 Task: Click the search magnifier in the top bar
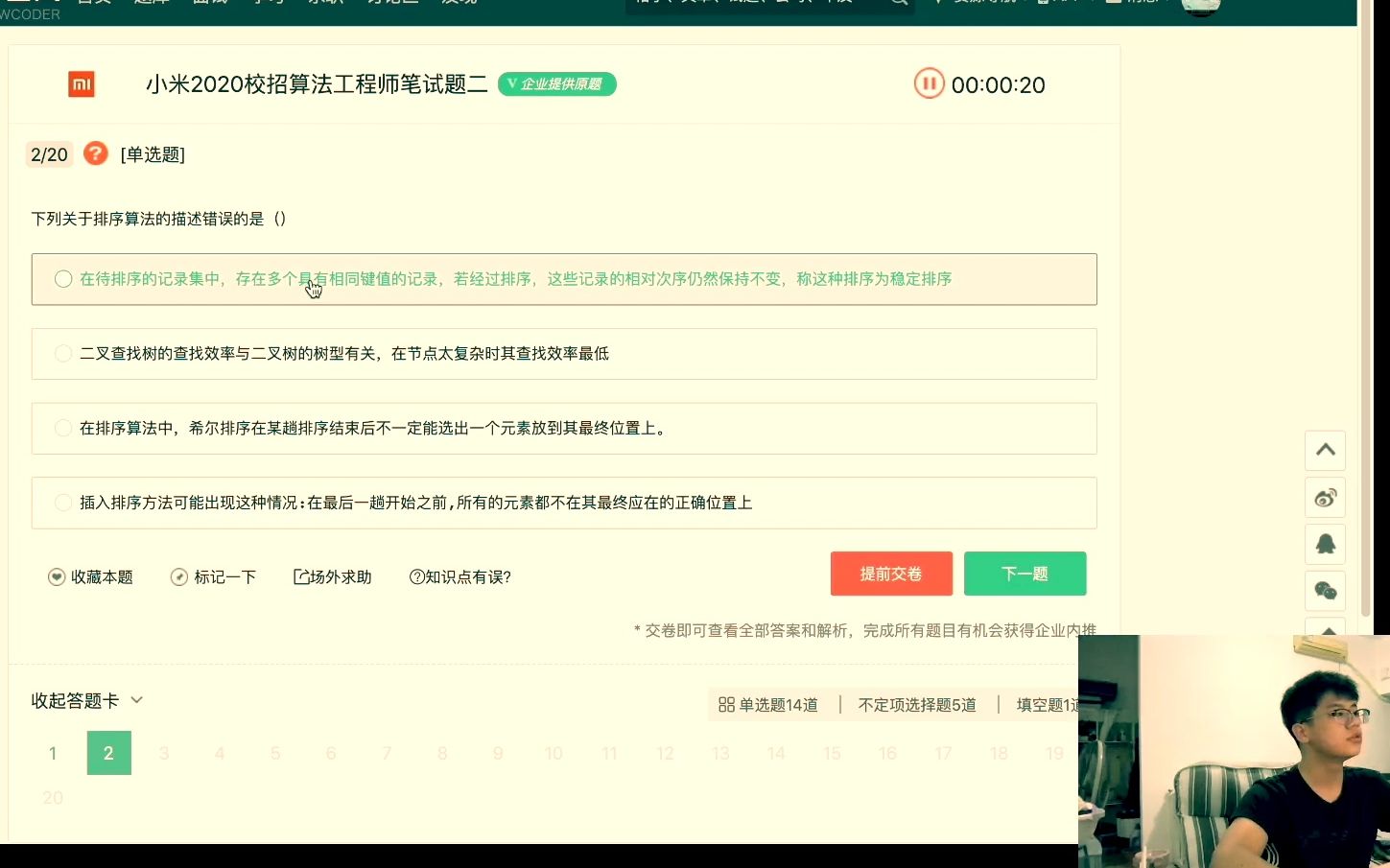pyautogui.click(x=898, y=3)
